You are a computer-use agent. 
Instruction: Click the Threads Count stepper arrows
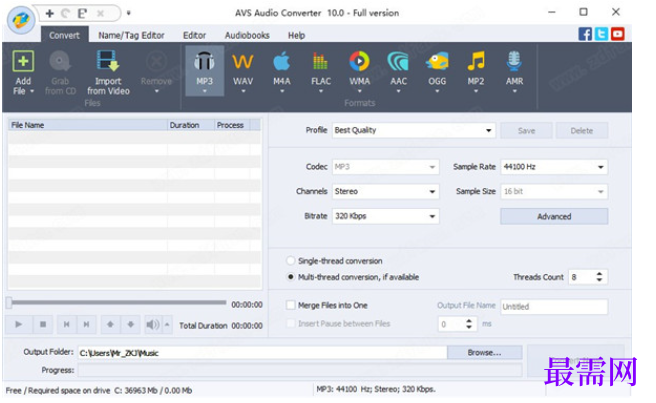pos(599,277)
